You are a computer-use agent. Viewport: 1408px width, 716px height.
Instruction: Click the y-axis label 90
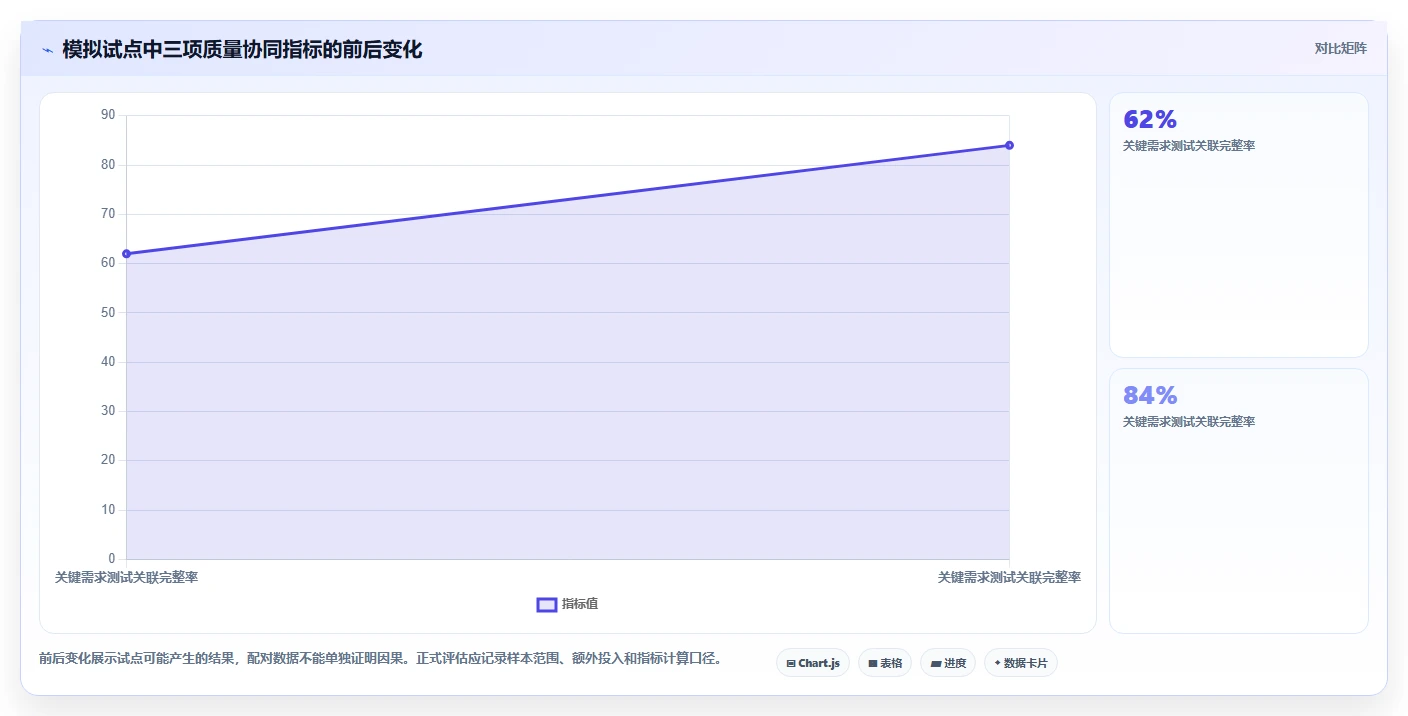[x=108, y=115]
